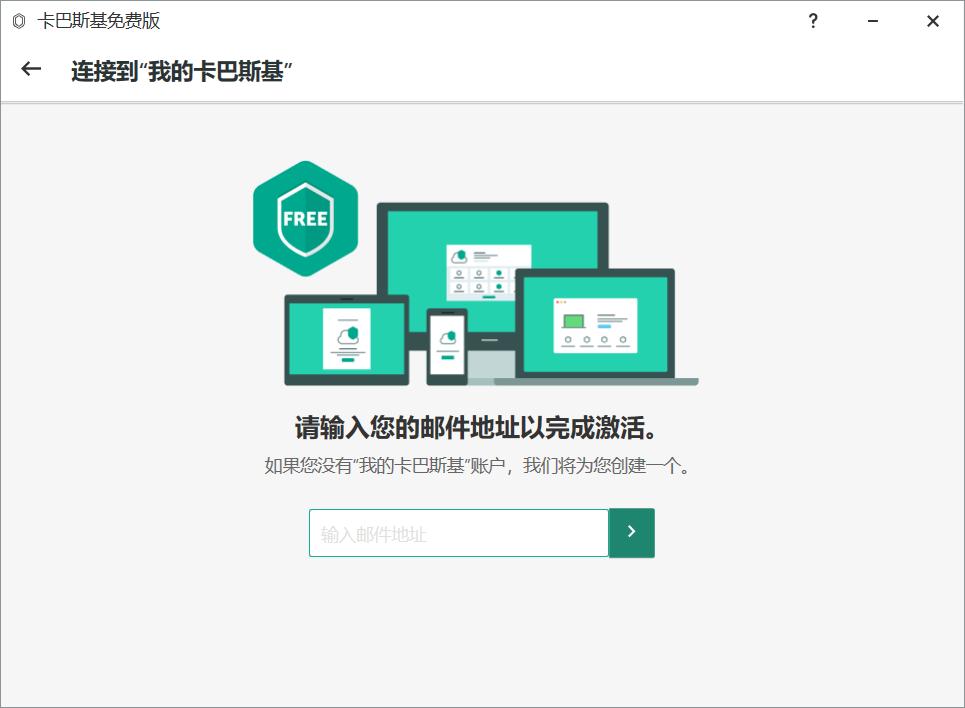Click the window title 卡巴斯基免费版
The image size is (965, 708).
98,21
